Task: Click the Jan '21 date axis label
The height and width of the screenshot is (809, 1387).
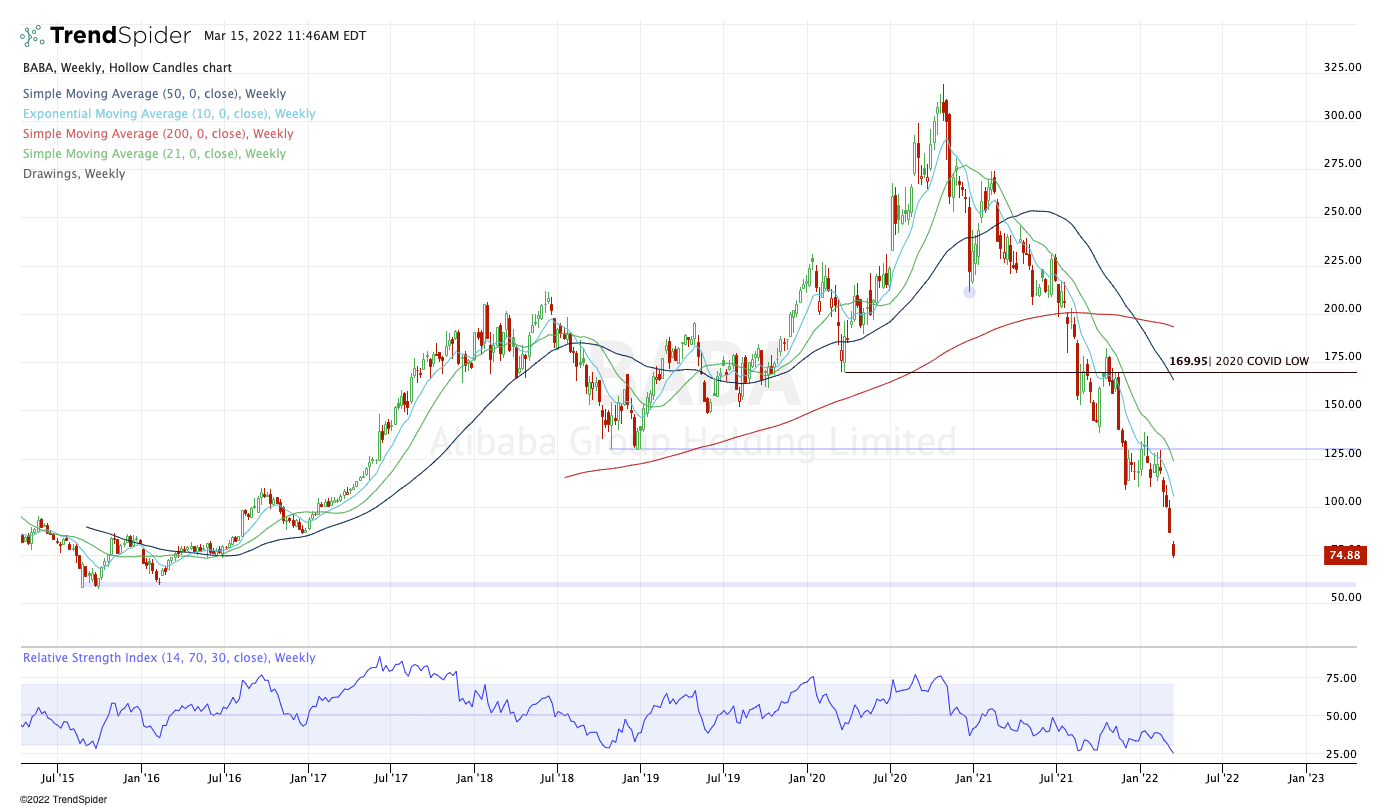Action: pos(973,776)
